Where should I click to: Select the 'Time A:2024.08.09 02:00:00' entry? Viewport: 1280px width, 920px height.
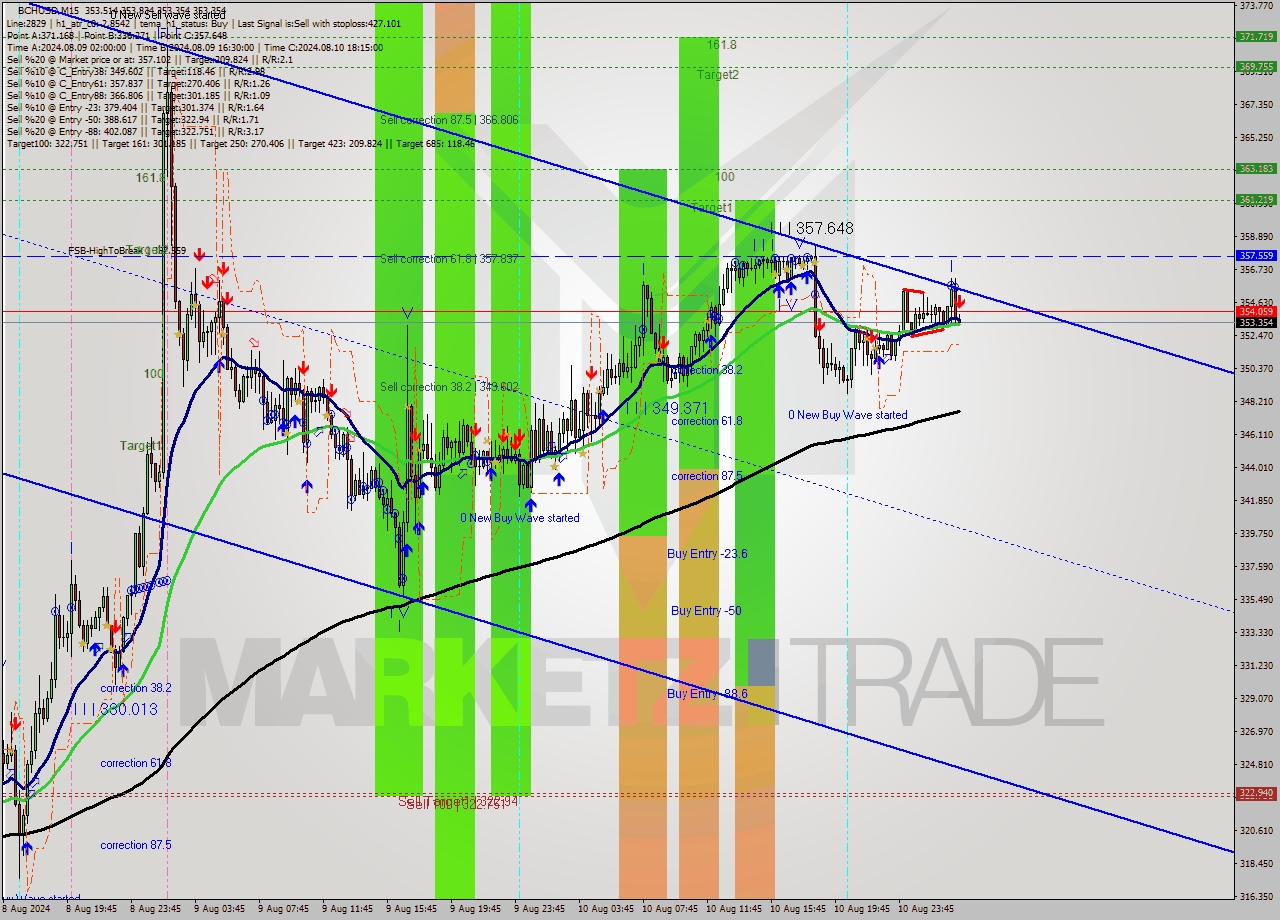coord(66,47)
